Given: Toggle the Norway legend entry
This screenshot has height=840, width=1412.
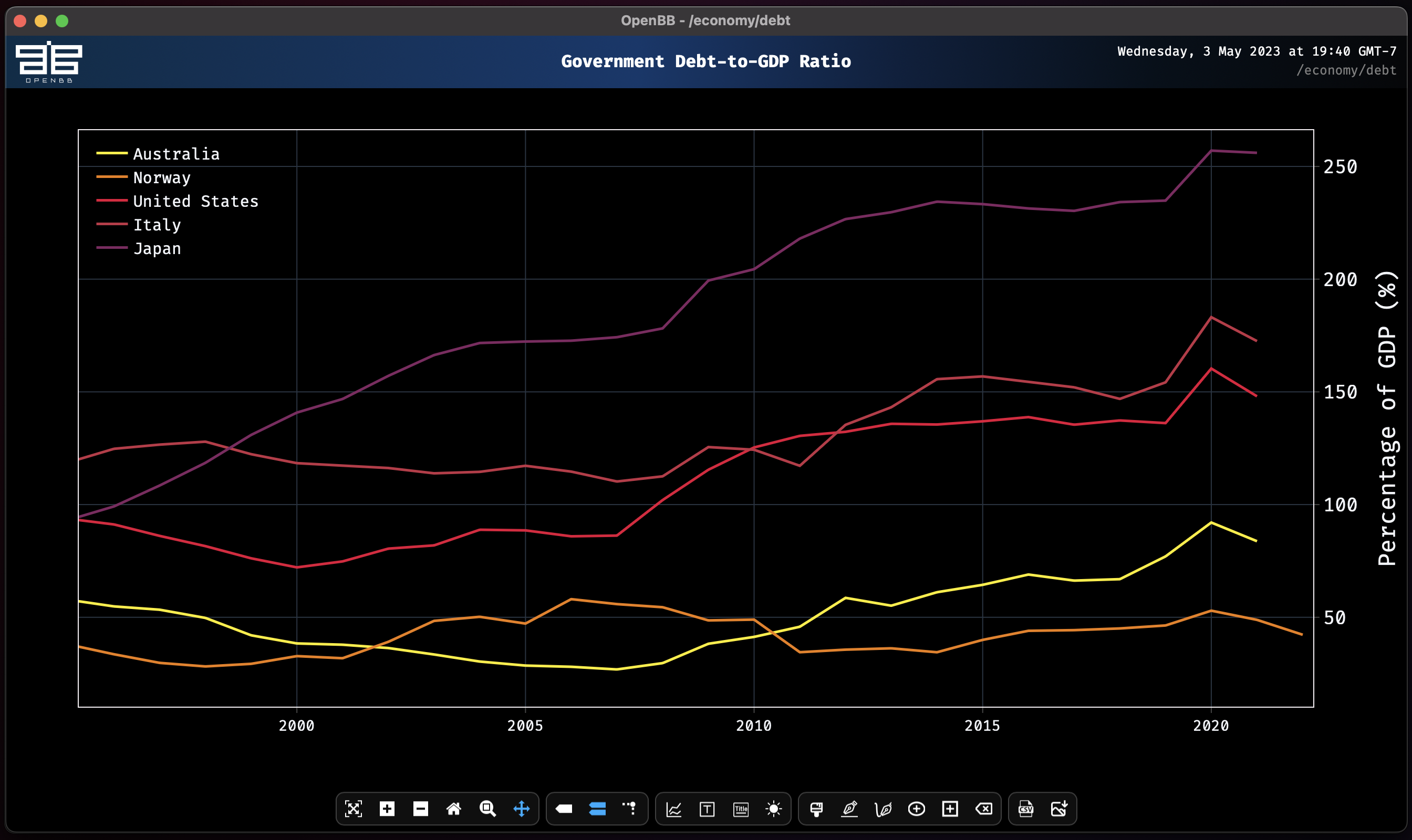Looking at the screenshot, I should [144, 177].
